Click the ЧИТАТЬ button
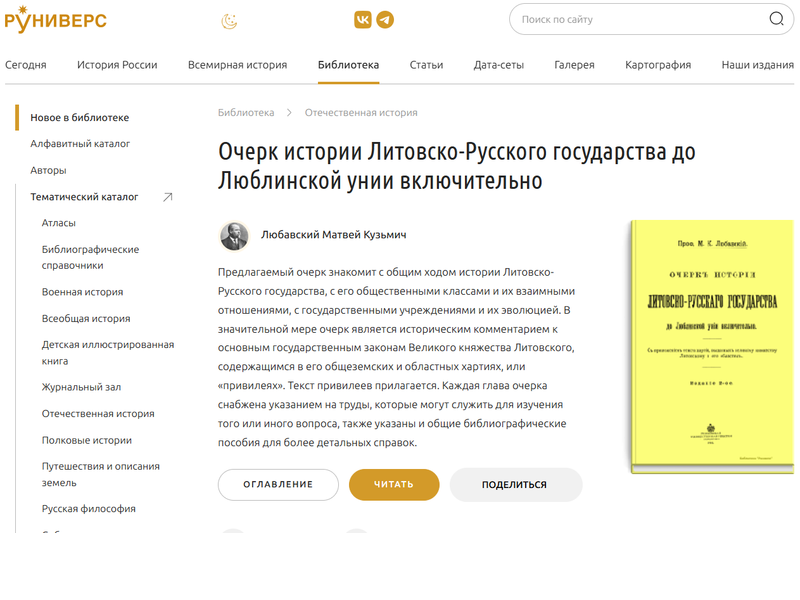 click(x=394, y=485)
